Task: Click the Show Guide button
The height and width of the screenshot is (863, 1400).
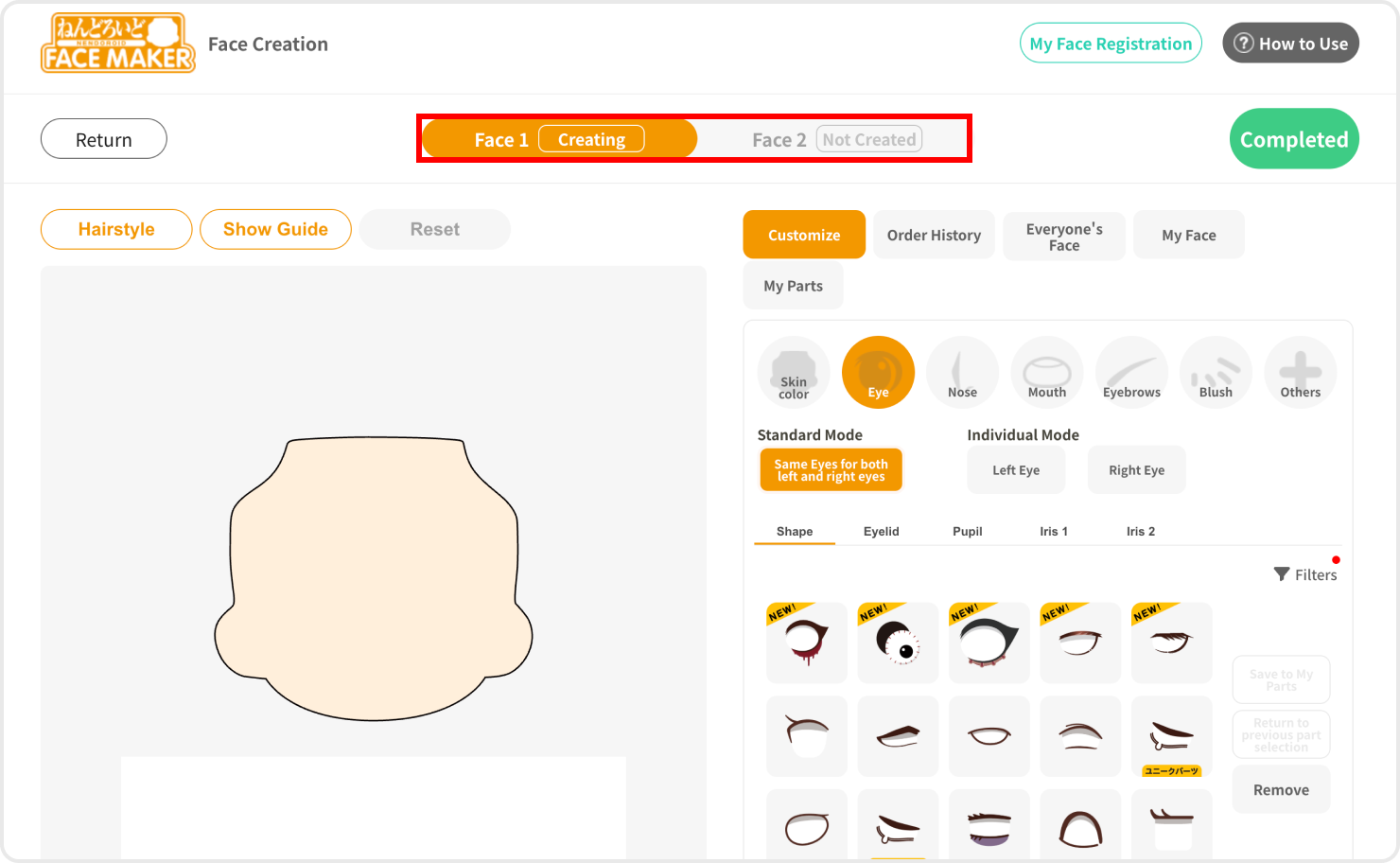Action: tap(275, 230)
